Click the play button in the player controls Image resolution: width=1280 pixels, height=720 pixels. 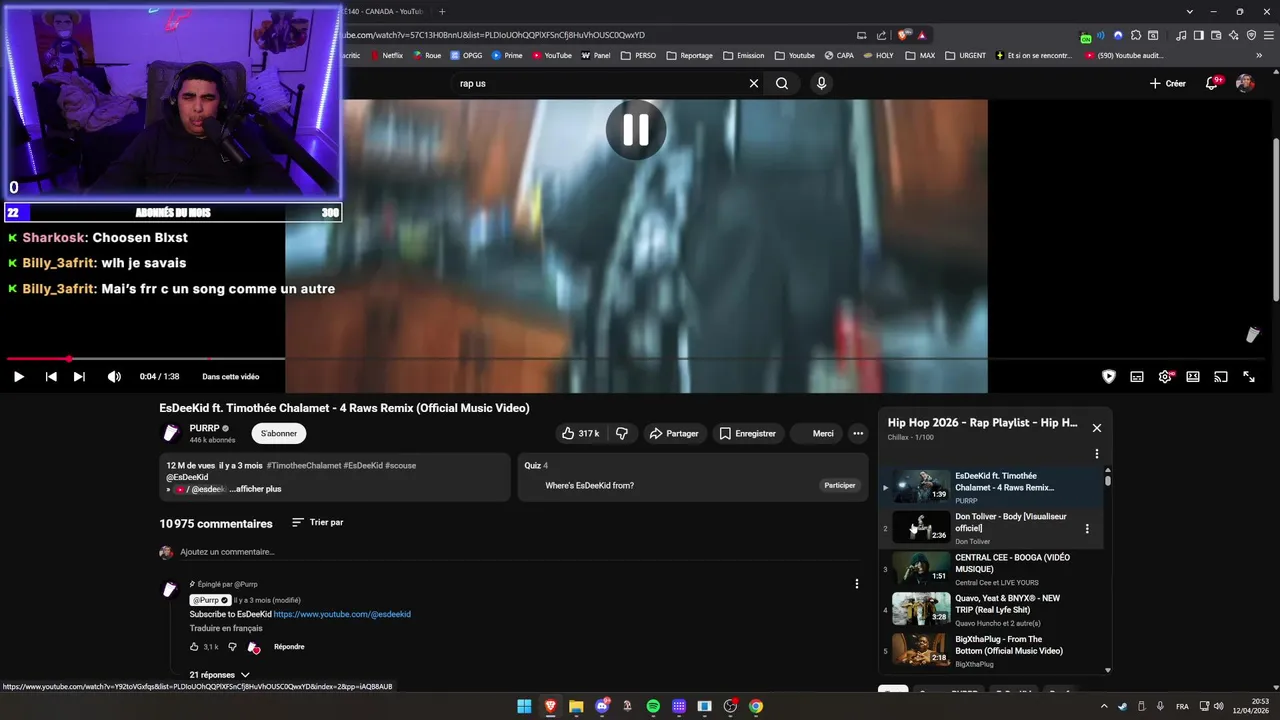(18, 377)
